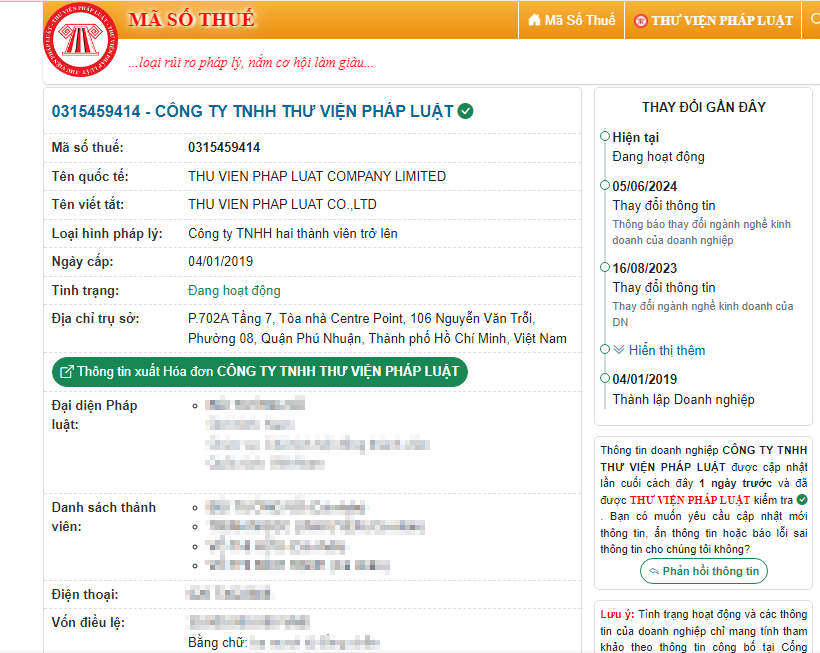820x653 pixels.
Task: Select the 05/06/2024 timeline marker
Action: 605,186
